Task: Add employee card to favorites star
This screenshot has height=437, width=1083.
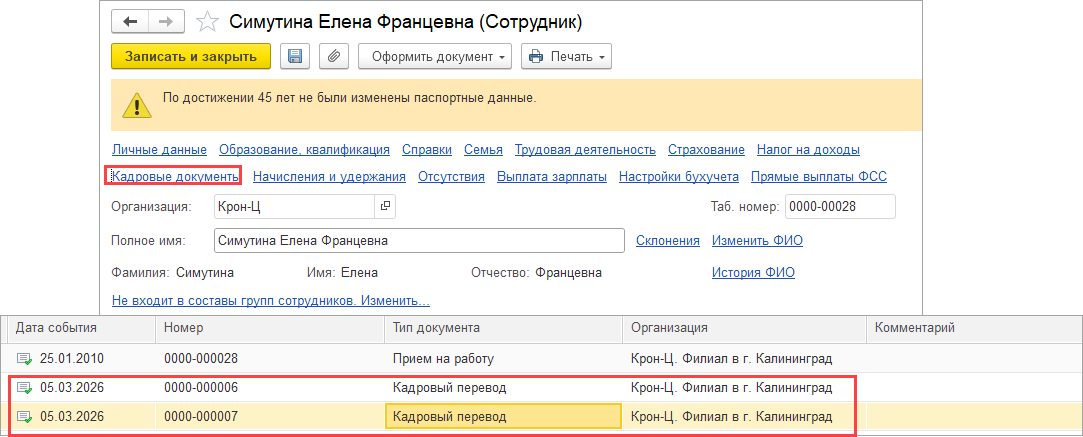Action: pyautogui.click(x=208, y=22)
